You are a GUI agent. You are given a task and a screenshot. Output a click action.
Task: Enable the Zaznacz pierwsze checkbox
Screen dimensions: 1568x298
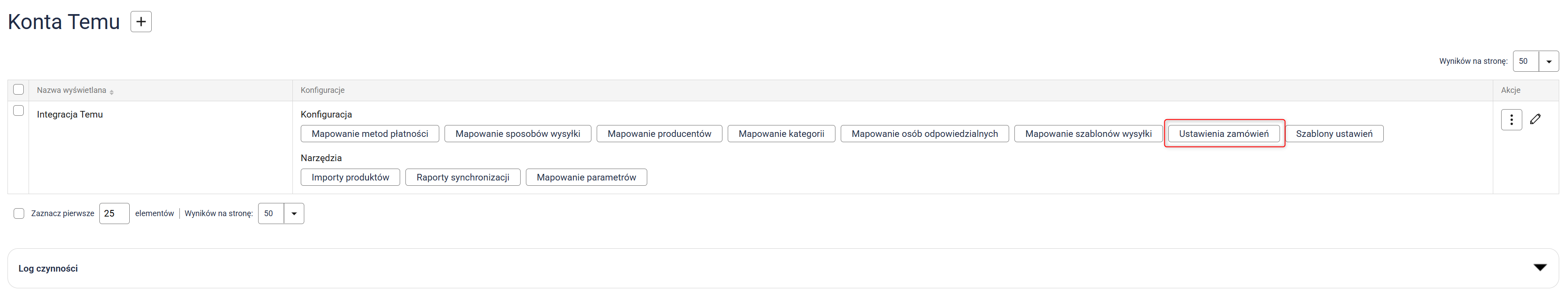19,213
